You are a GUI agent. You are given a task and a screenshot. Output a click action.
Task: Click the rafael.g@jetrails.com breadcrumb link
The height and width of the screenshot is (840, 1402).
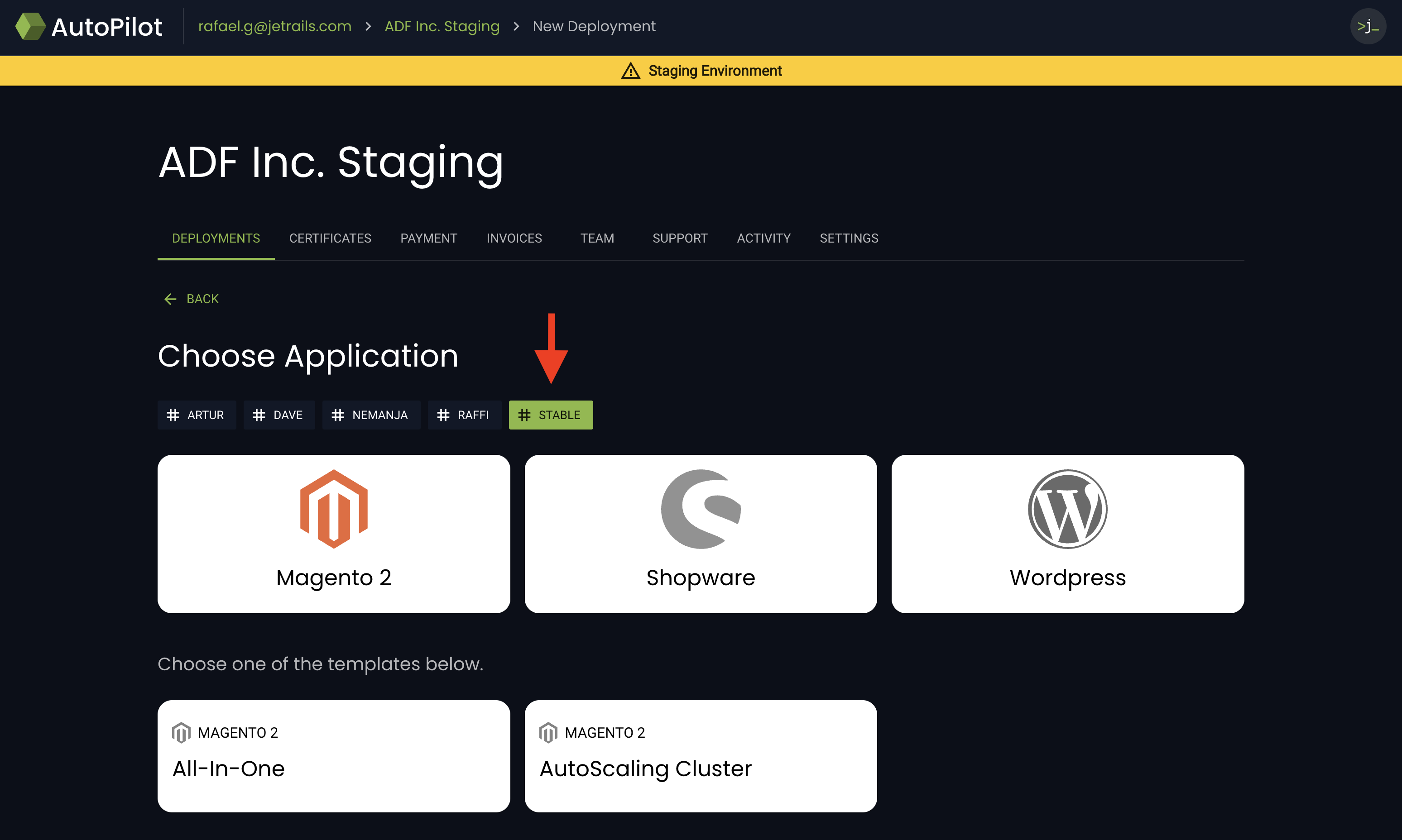(x=274, y=27)
